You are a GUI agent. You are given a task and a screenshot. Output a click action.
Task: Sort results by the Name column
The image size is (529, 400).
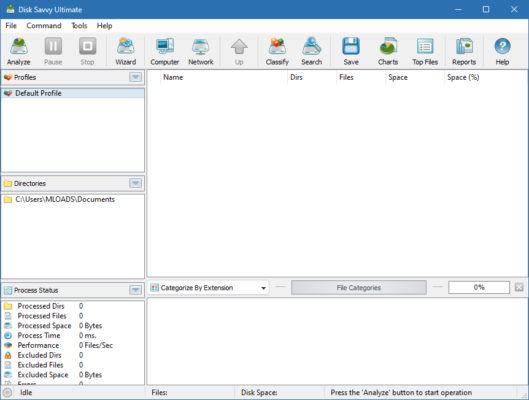pos(224,77)
